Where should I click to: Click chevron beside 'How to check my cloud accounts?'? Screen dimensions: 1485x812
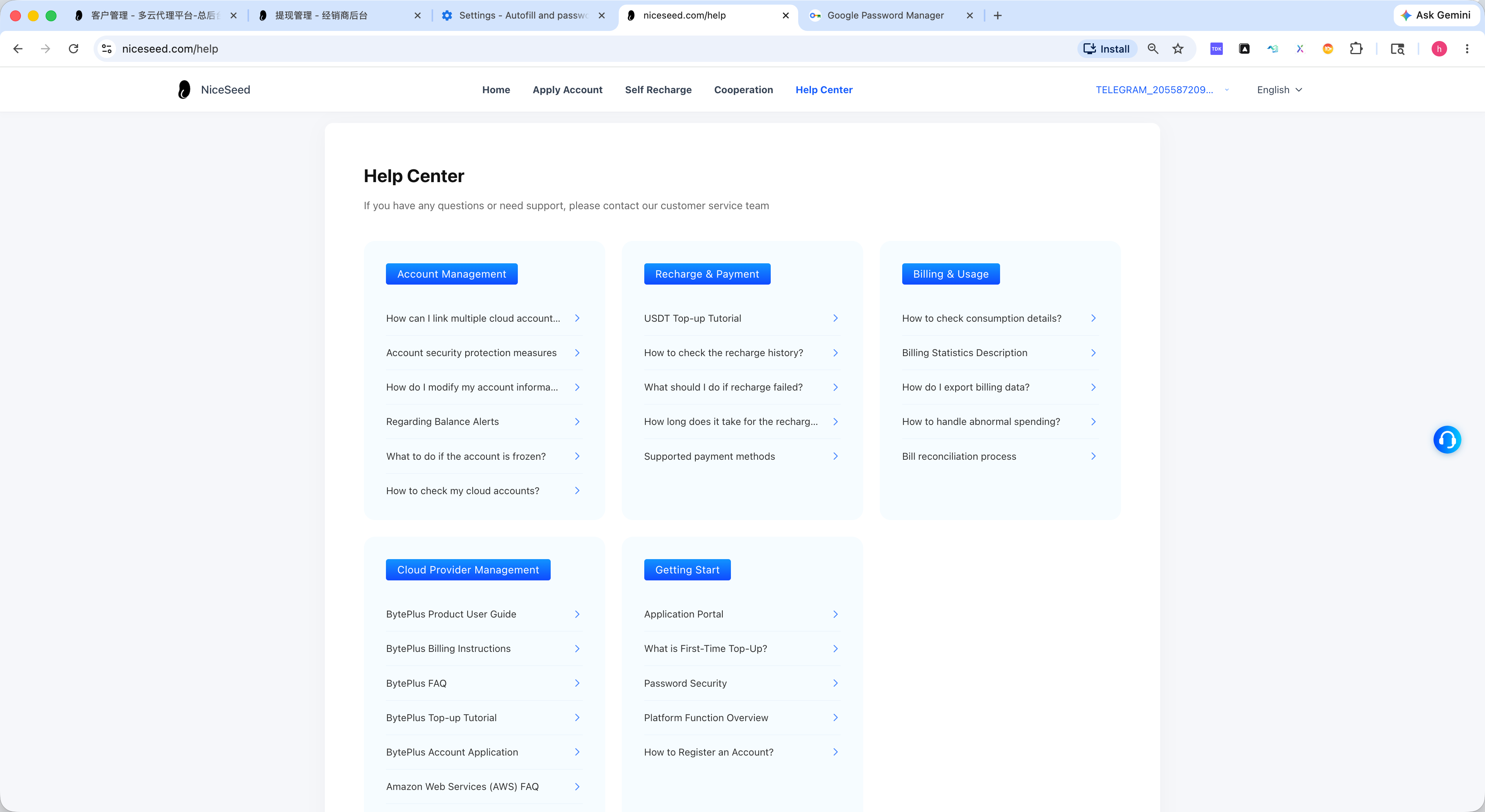(577, 491)
